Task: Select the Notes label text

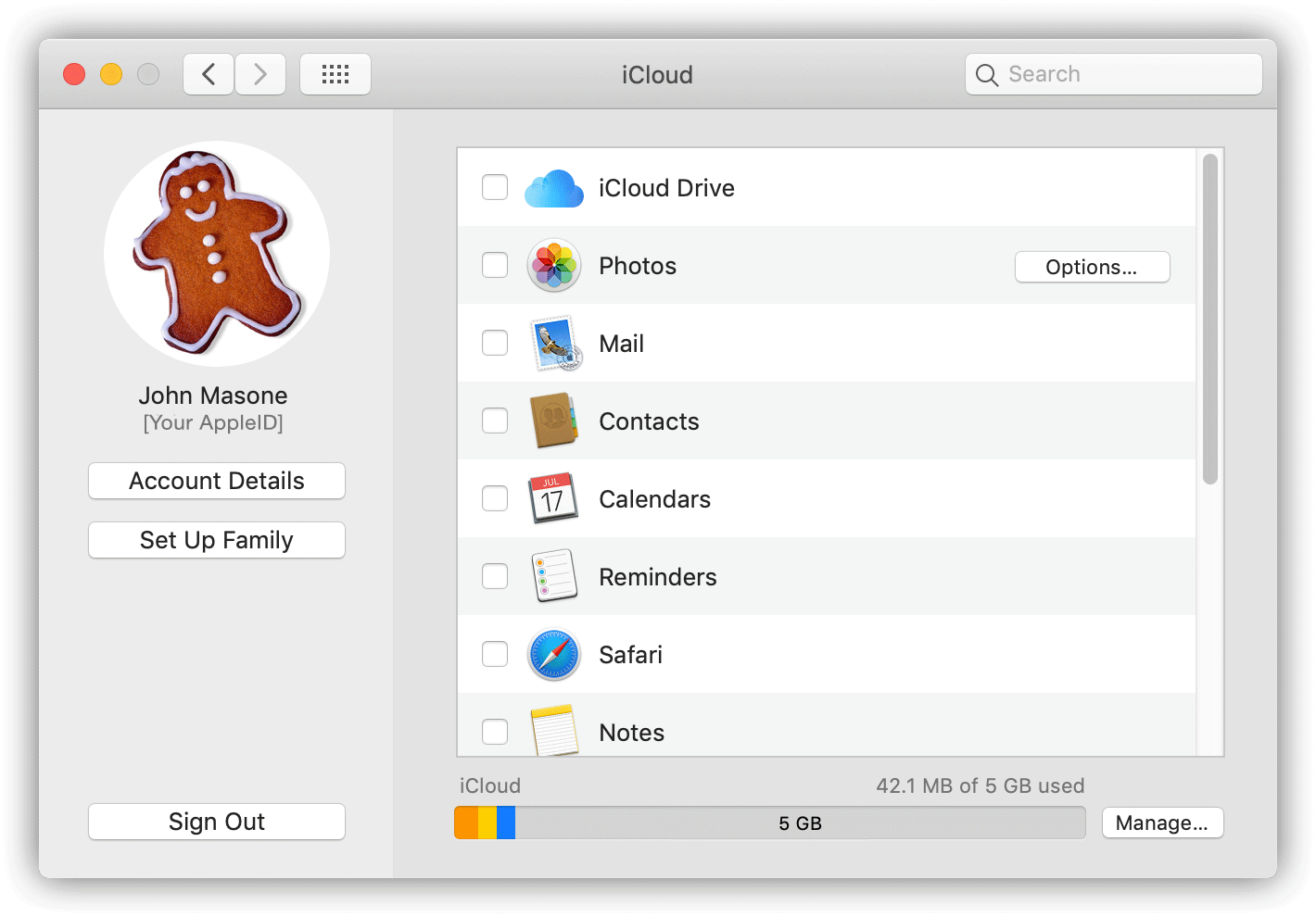Action: coord(631,733)
